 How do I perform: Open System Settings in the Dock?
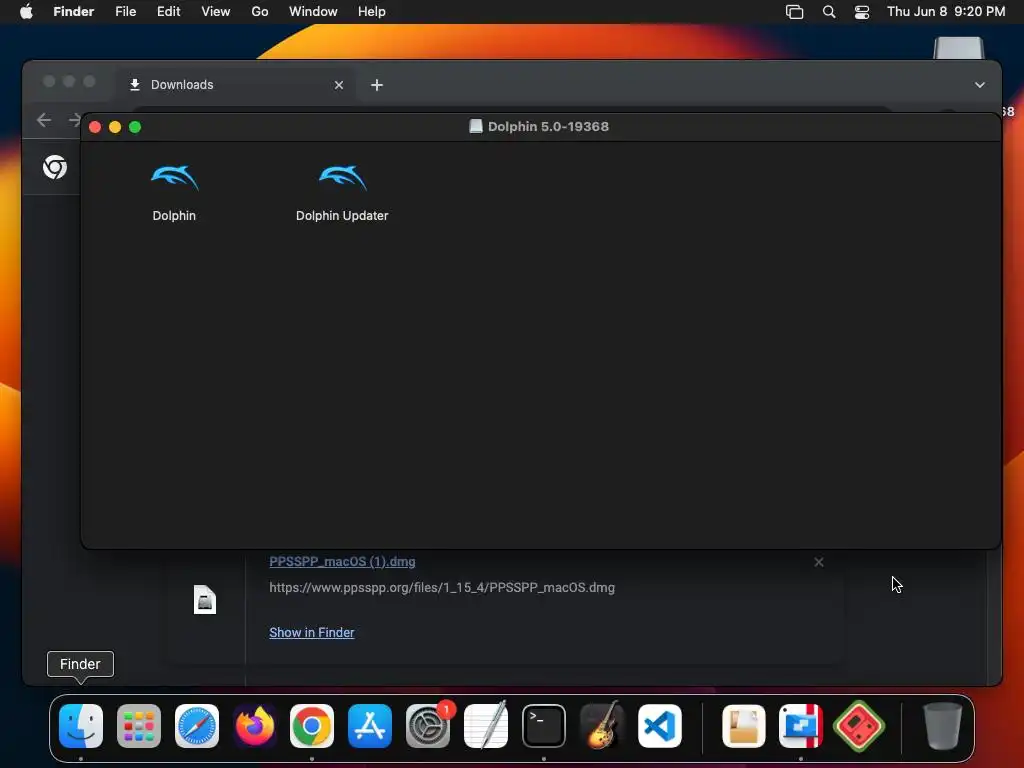pos(428,726)
